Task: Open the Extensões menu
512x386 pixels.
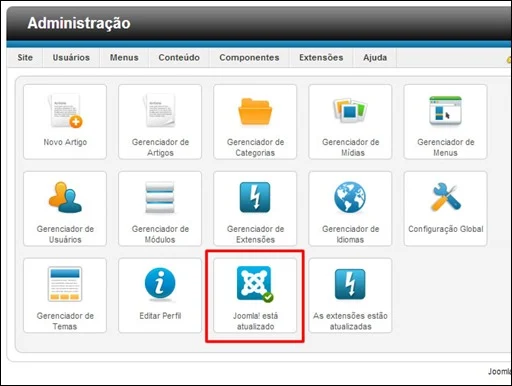Action: point(321,57)
